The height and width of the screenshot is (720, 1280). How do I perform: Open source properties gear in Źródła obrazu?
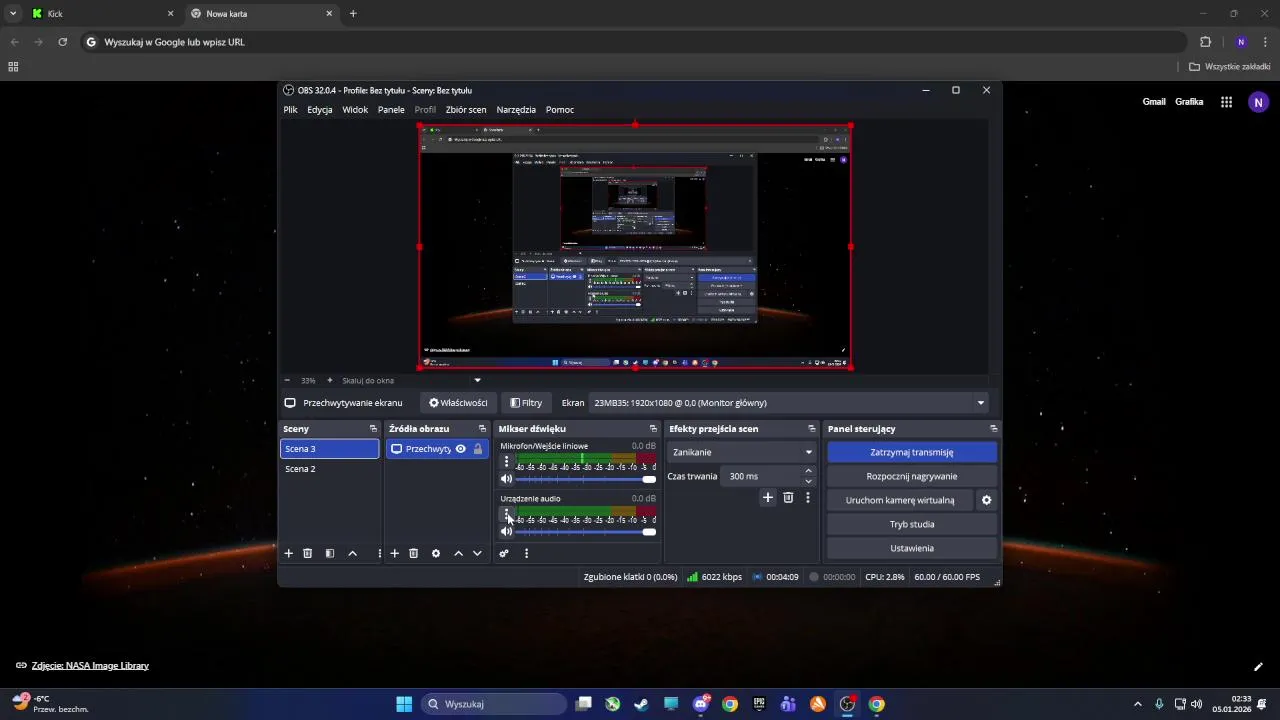coord(436,553)
